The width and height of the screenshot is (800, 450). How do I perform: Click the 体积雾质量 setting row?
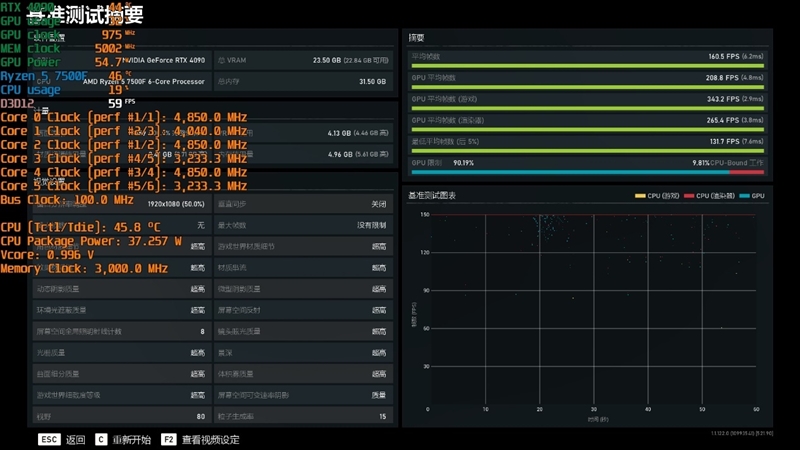coord(304,374)
